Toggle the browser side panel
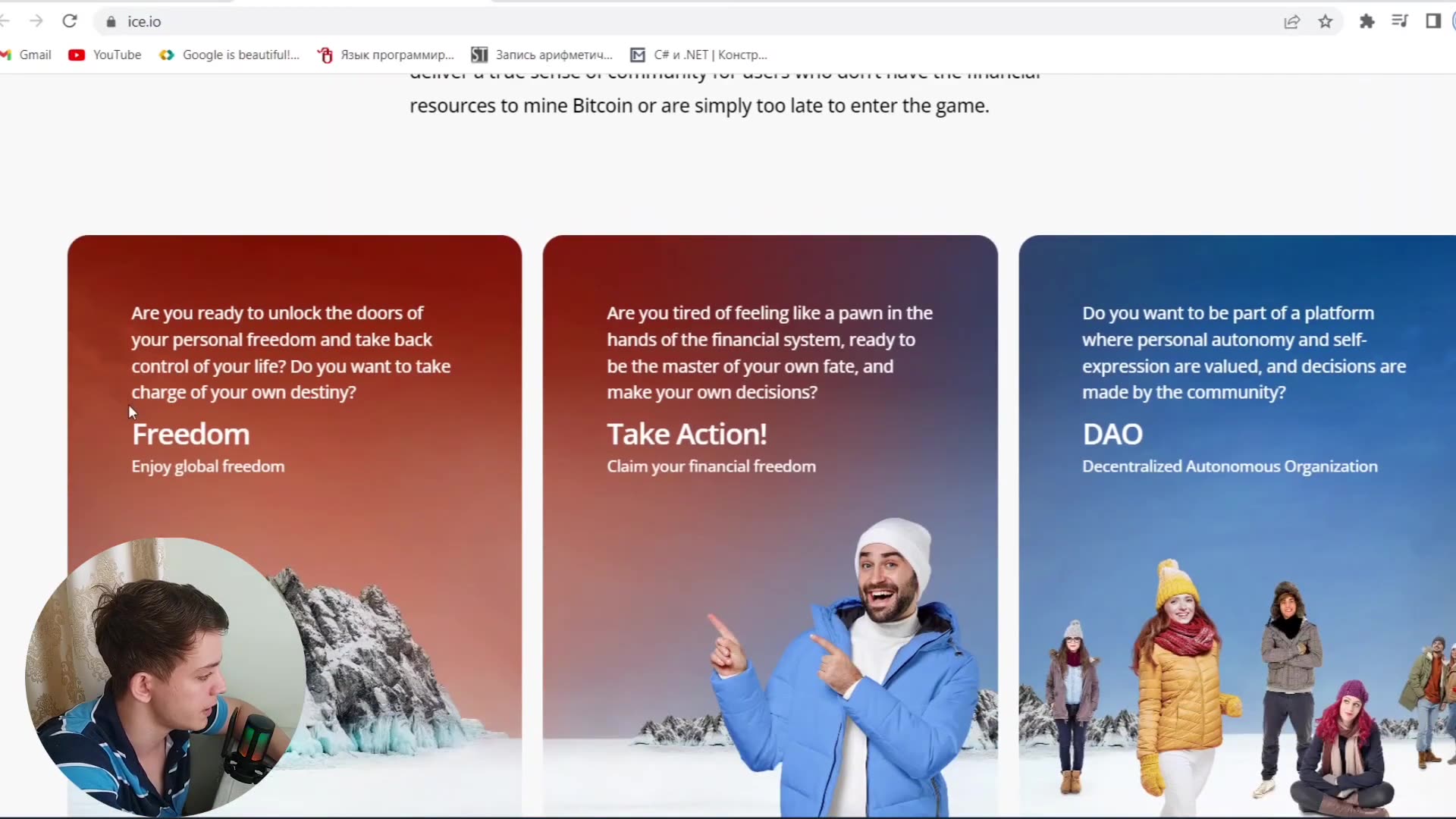The width and height of the screenshot is (1456, 819). [x=1432, y=21]
